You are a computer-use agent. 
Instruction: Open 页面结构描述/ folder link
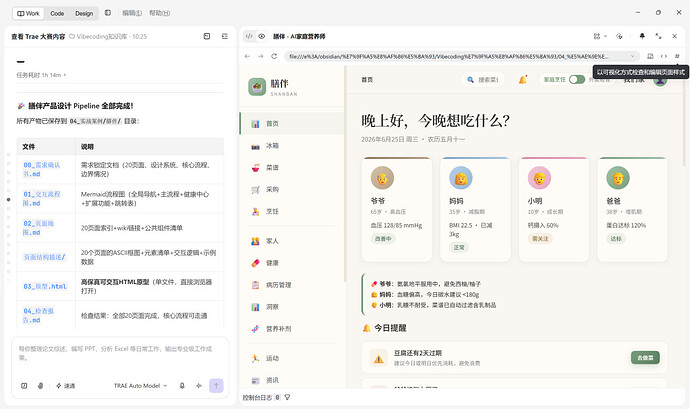[x=45, y=257]
